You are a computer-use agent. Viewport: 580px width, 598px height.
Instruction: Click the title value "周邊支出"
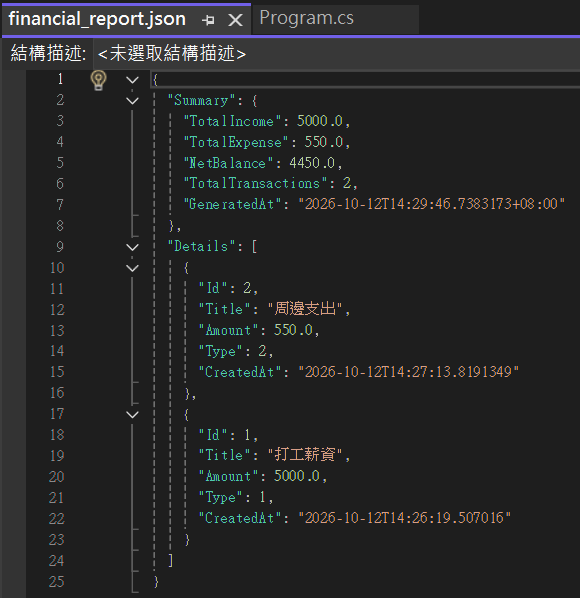(305, 309)
